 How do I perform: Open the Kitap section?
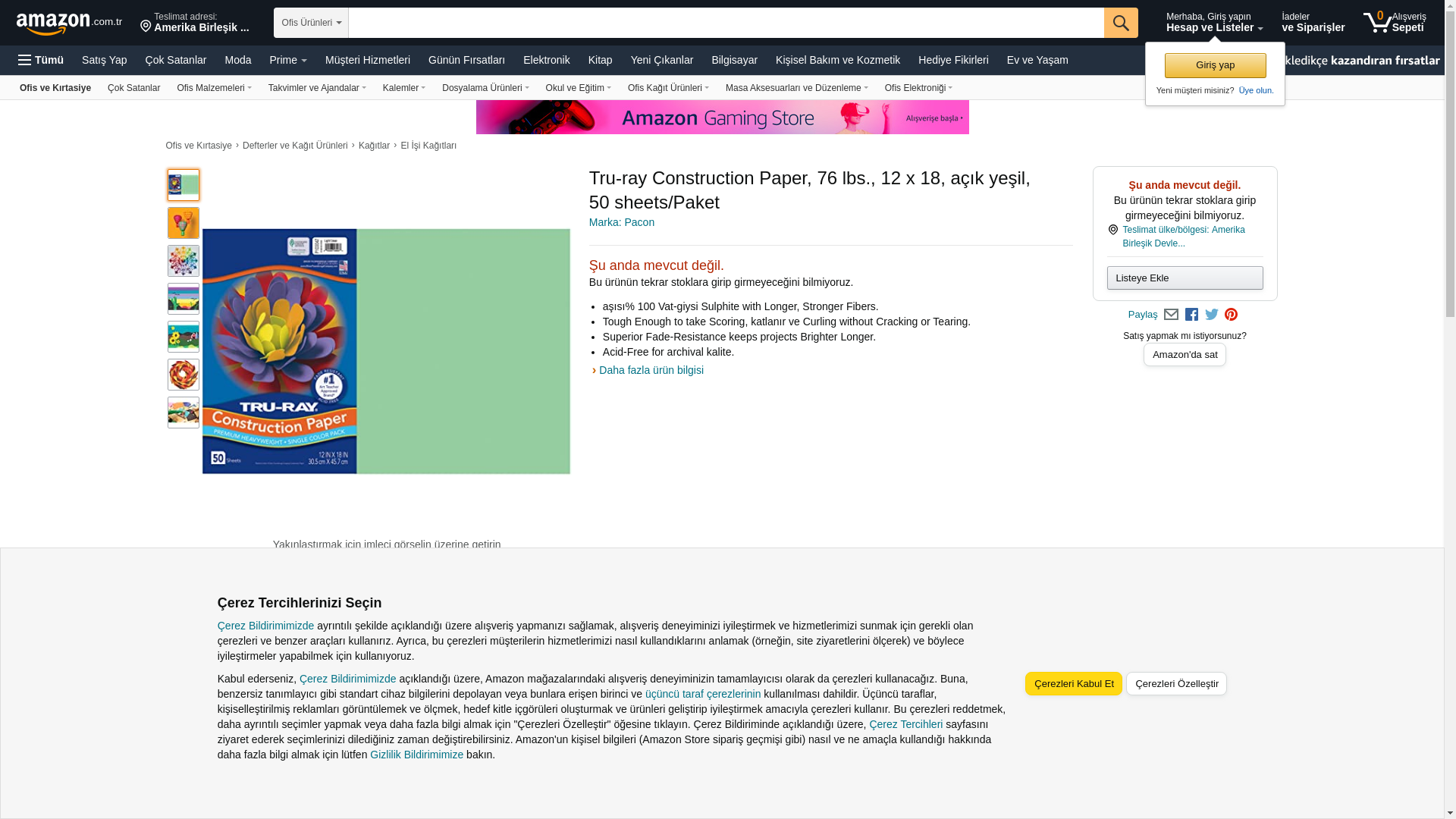pos(600,60)
